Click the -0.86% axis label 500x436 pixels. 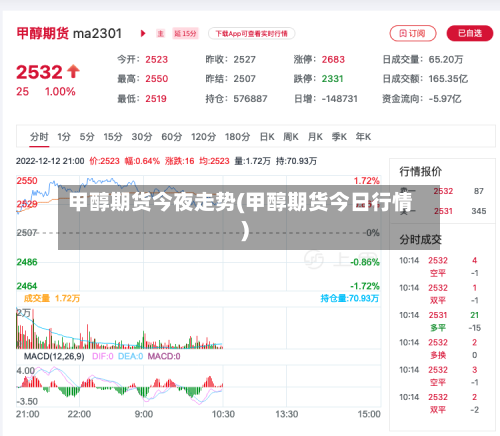(365, 262)
